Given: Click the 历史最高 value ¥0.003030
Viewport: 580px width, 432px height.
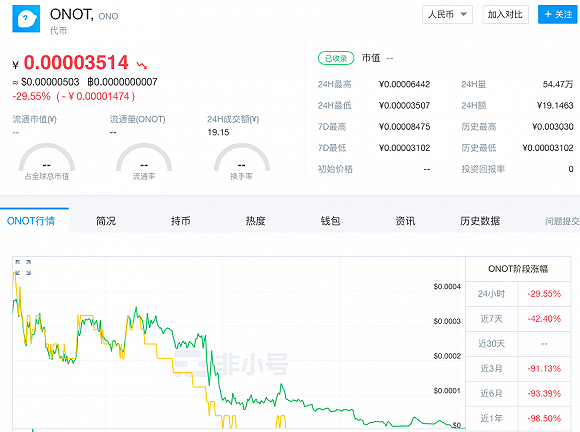Looking at the screenshot, I should (553, 127).
